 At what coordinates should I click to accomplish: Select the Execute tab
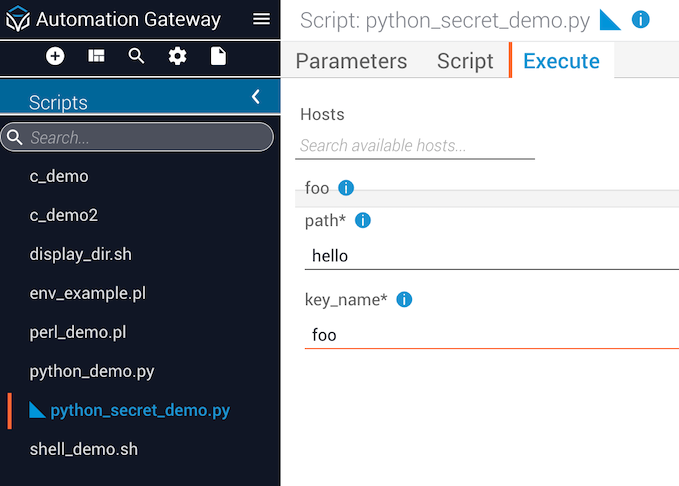561,61
